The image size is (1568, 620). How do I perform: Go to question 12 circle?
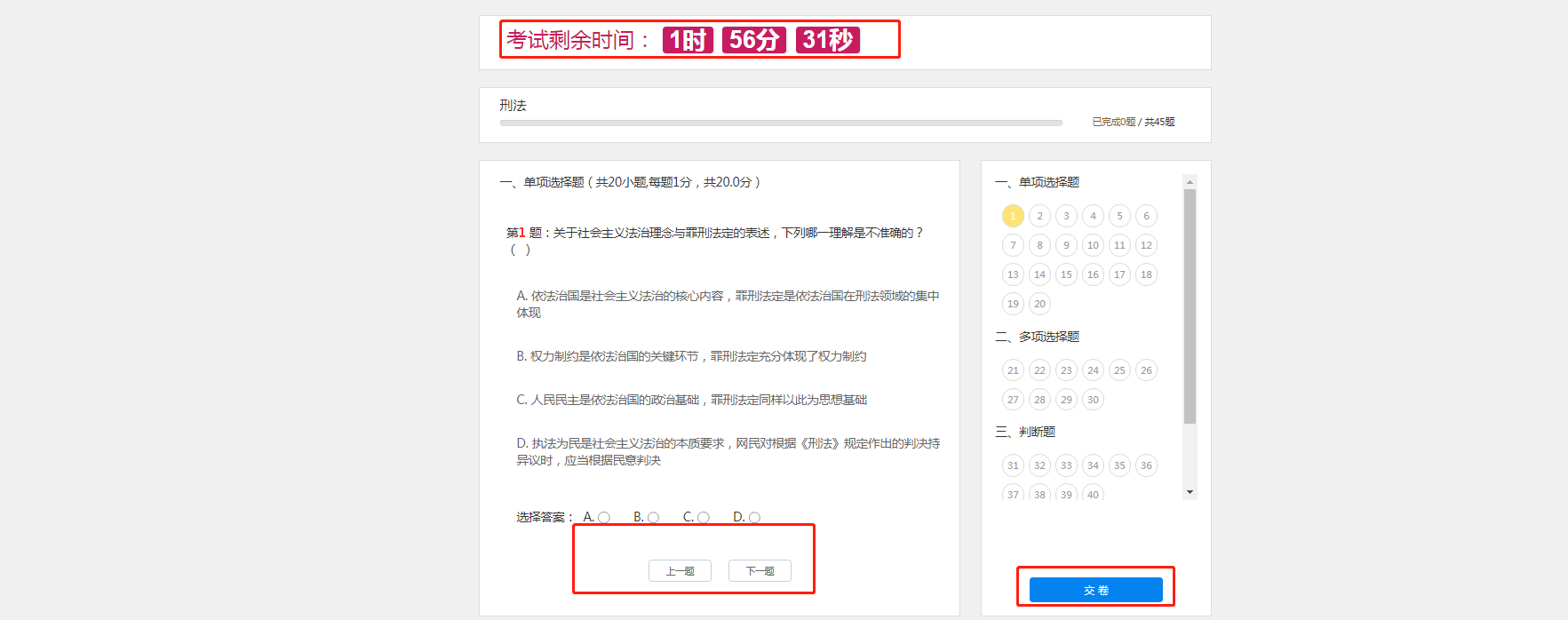(1146, 245)
